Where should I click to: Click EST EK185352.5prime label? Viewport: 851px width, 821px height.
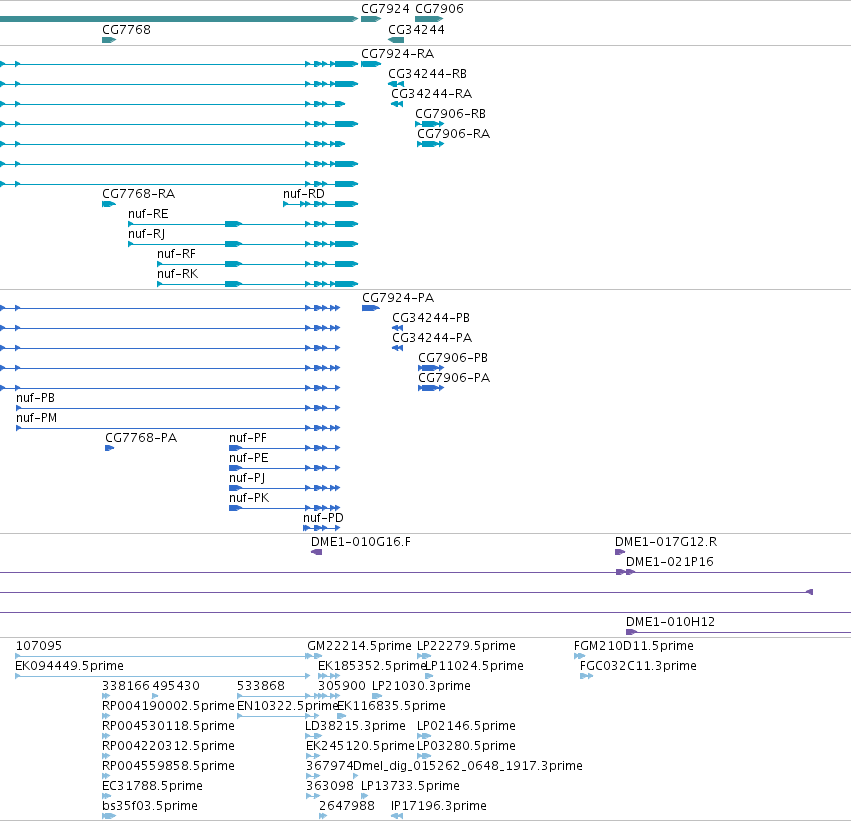(371, 666)
